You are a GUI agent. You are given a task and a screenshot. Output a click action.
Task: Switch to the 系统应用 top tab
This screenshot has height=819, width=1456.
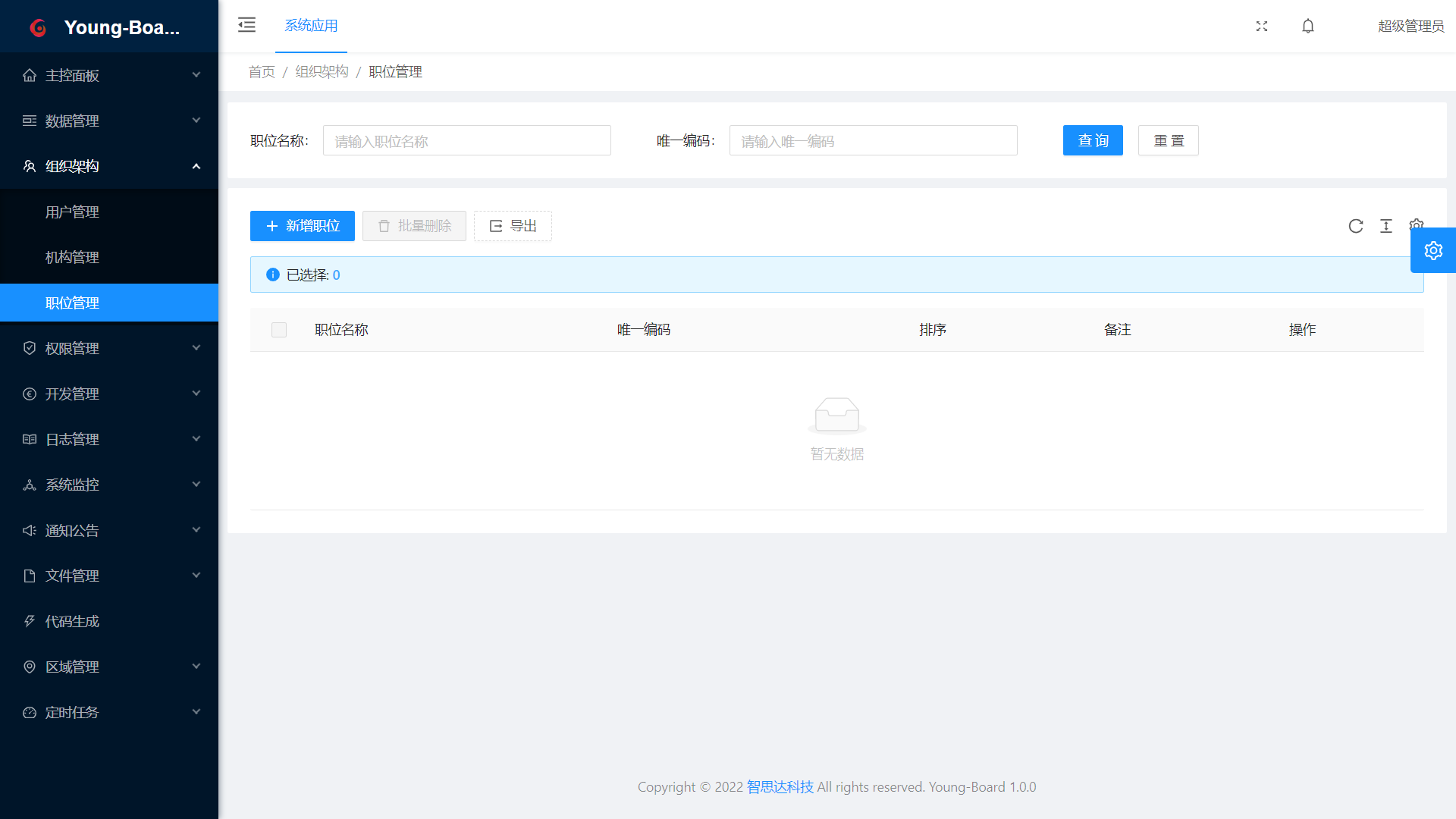point(311,26)
